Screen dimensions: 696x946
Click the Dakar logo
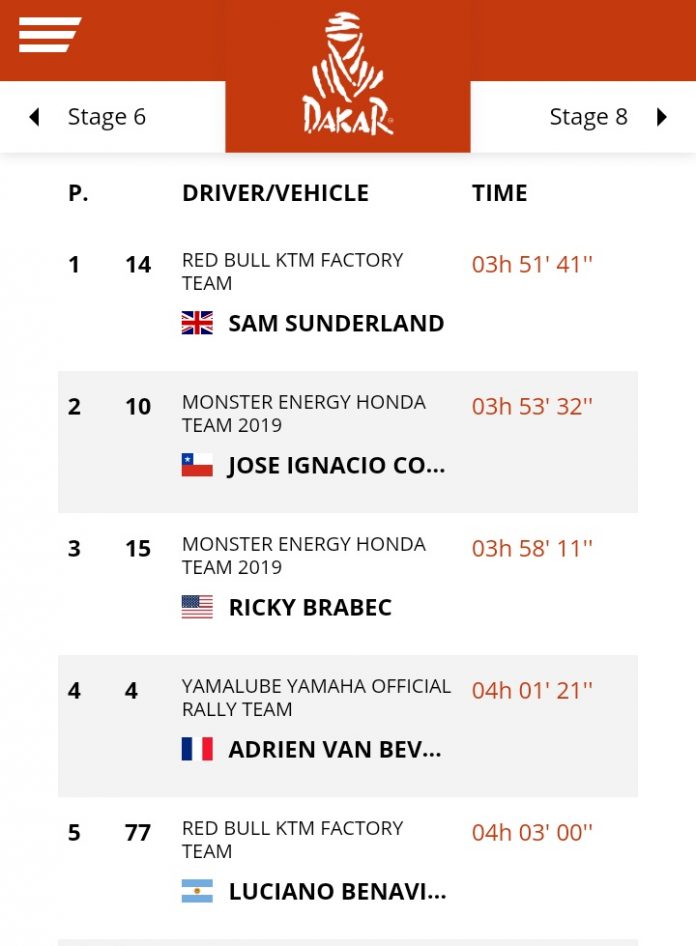[x=347, y=75]
